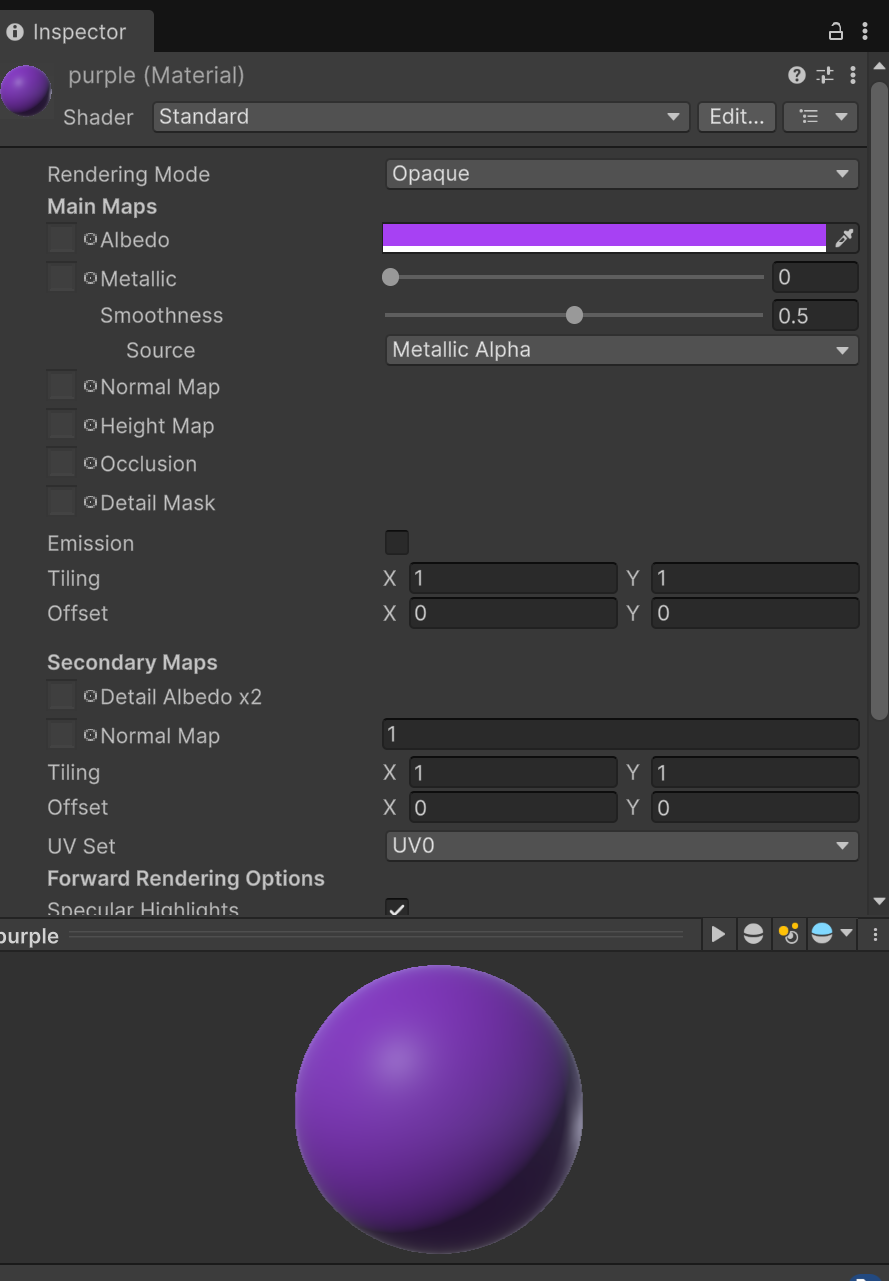Toggle preview lighting icon
The image size is (889, 1281).
(788, 934)
